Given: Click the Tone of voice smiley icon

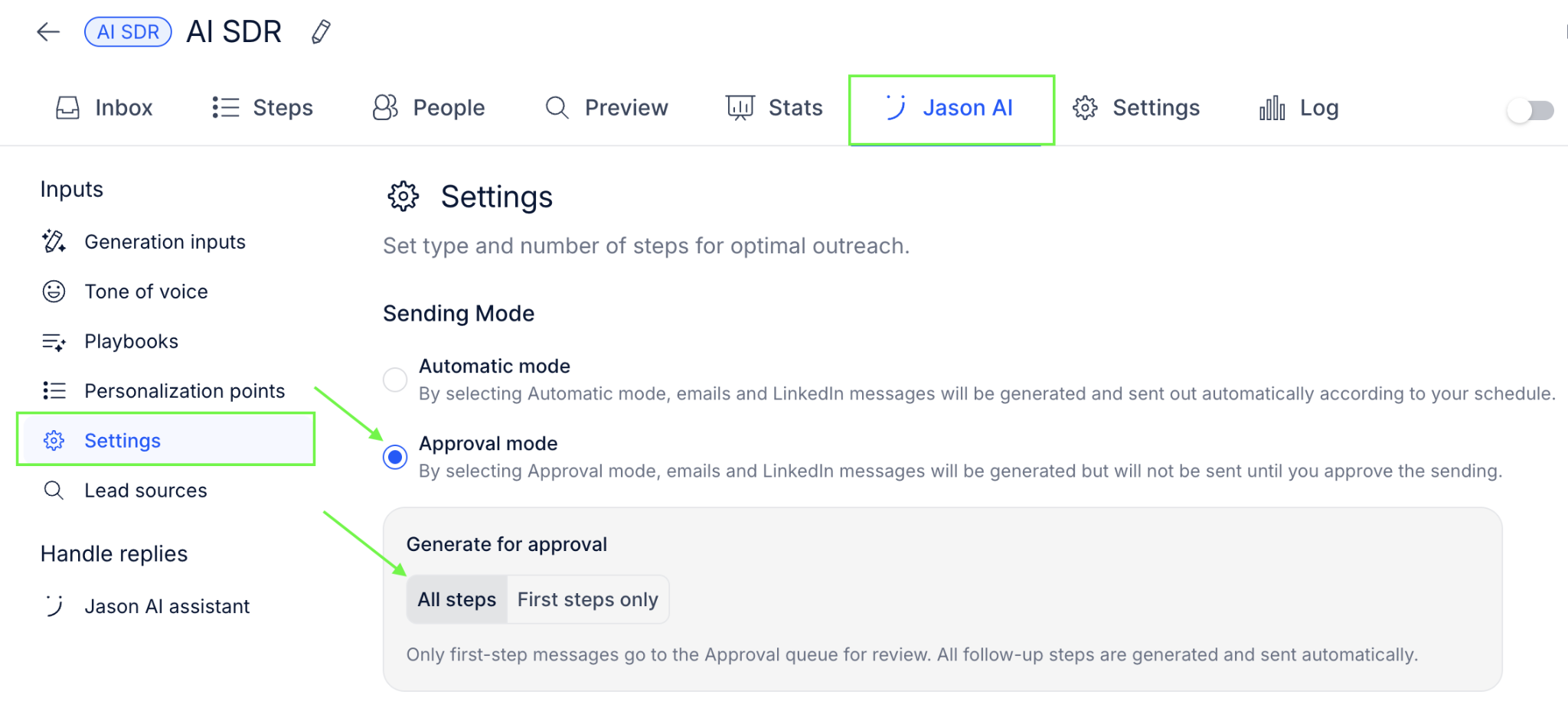Looking at the screenshot, I should [54, 292].
